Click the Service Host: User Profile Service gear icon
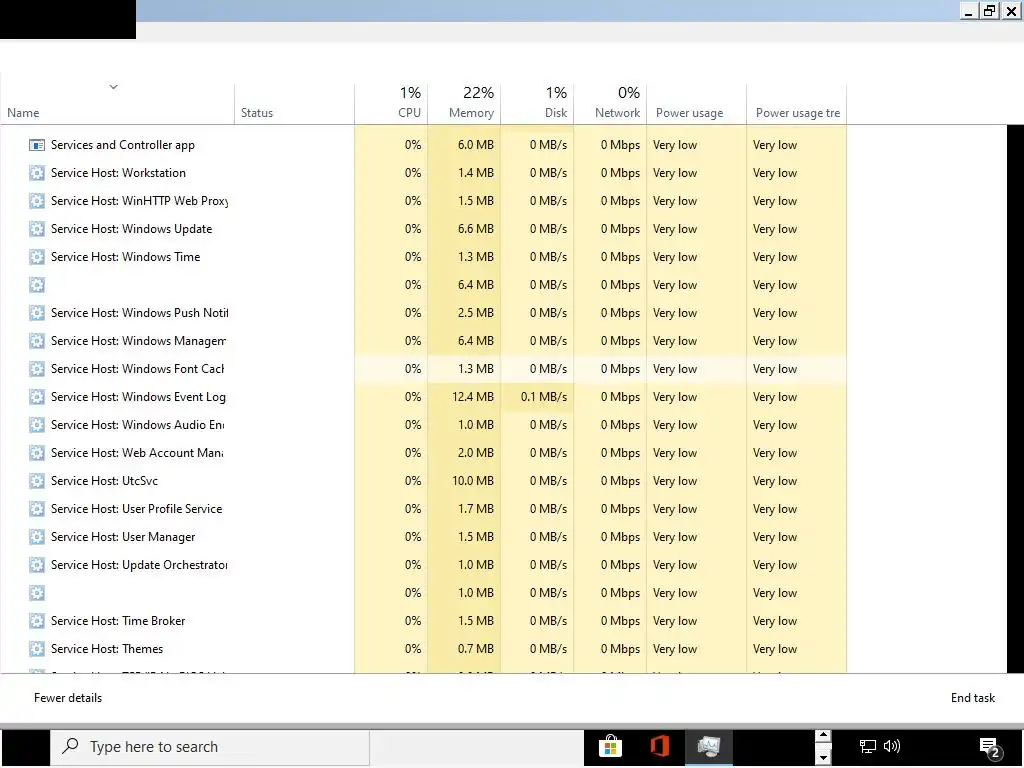The width and height of the screenshot is (1024, 768). 37,509
